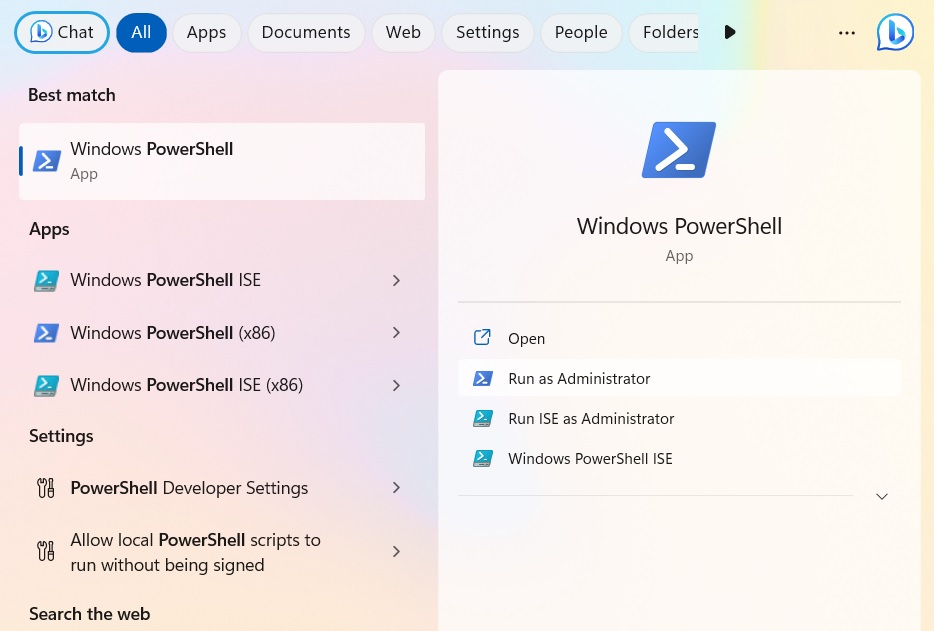This screenshot has width=934, height=631.
Task: Switch to the Documents filter tab
Action: [305, 31]
